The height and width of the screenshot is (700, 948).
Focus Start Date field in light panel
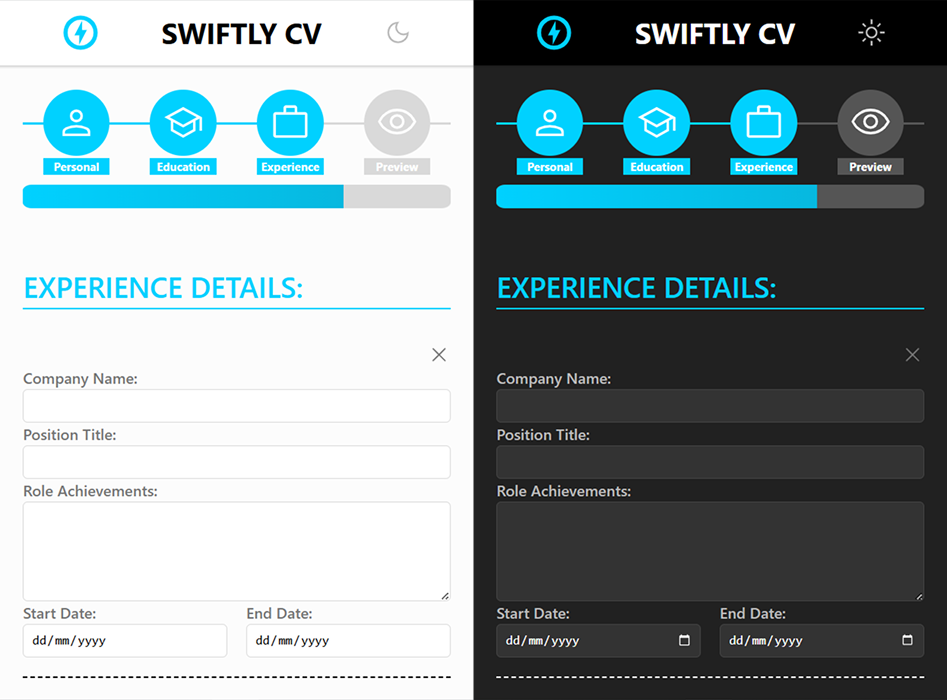click(x=125, y=641)
